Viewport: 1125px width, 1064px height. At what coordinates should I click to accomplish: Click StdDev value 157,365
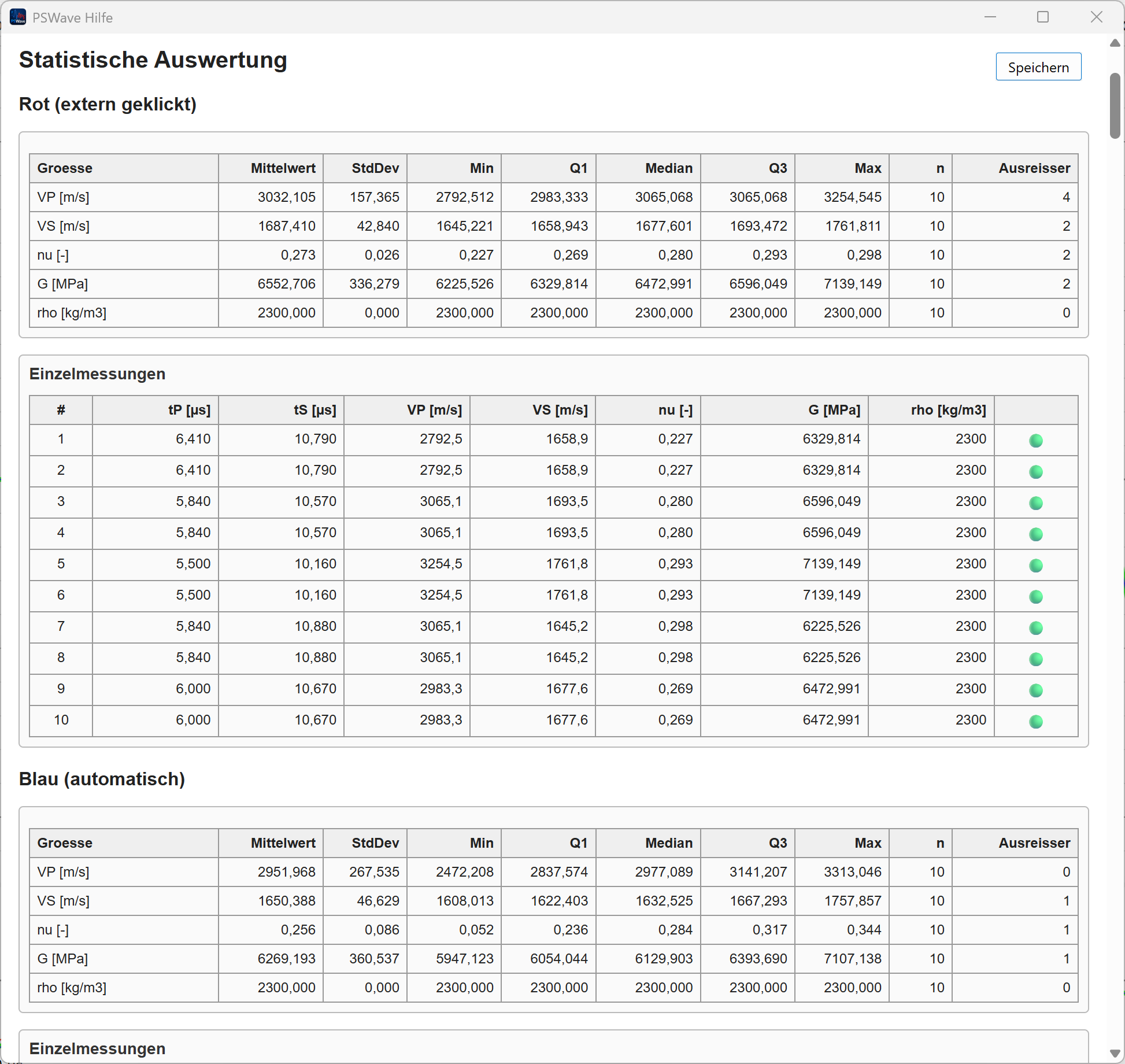(375, 197)
